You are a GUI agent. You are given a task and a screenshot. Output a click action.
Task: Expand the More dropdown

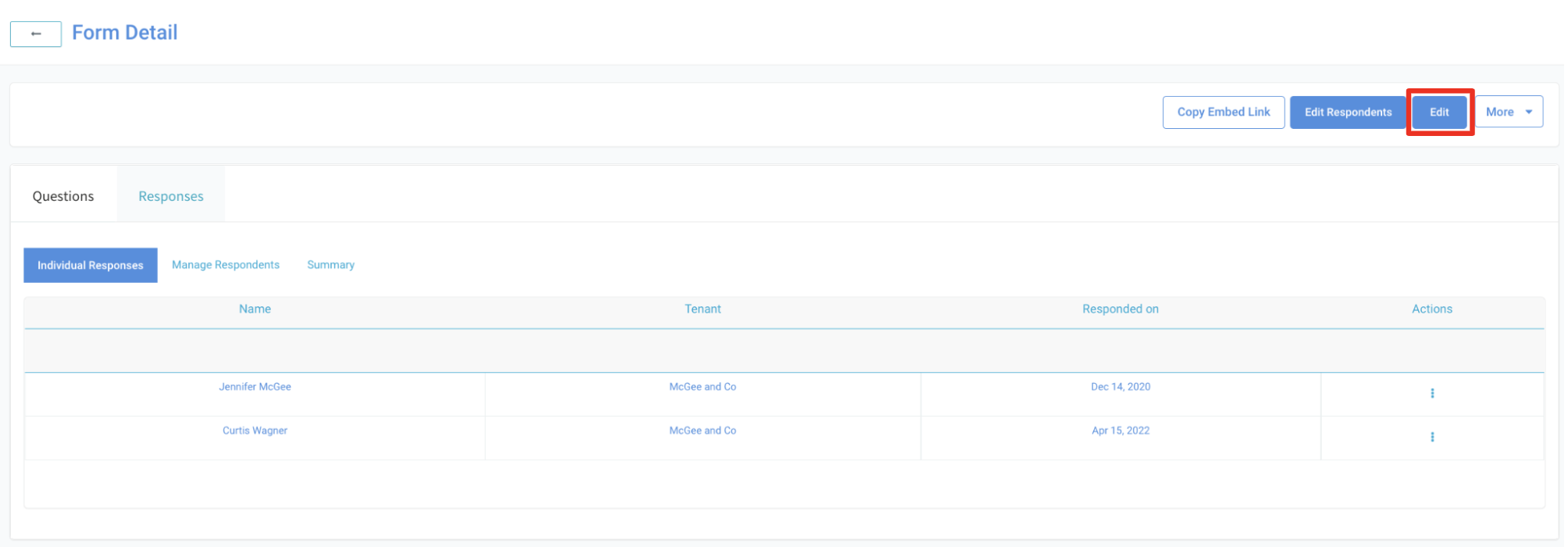point(1508,112)
